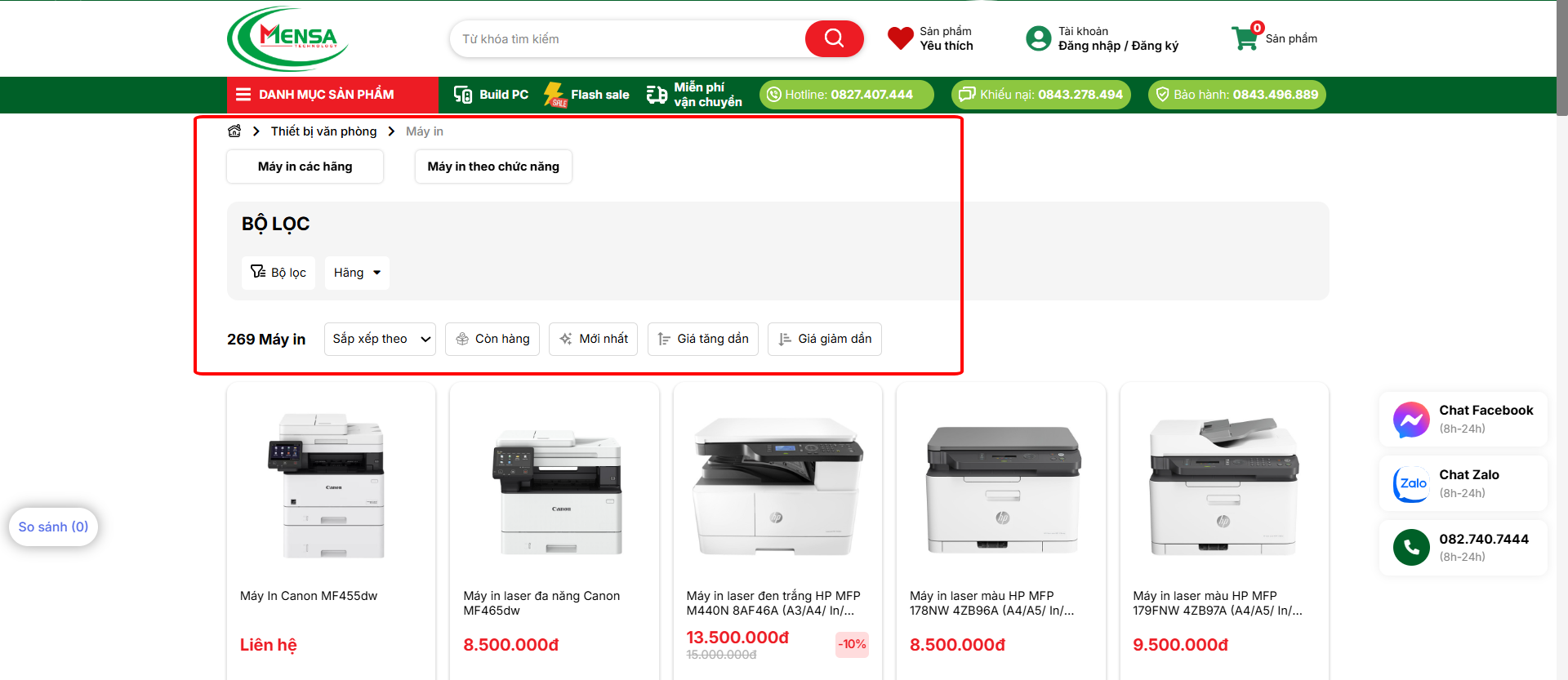Screen dimensions: 1568x680
Task: Click the Khiếu nại chat bubble icon
Action: click(967, 95)
